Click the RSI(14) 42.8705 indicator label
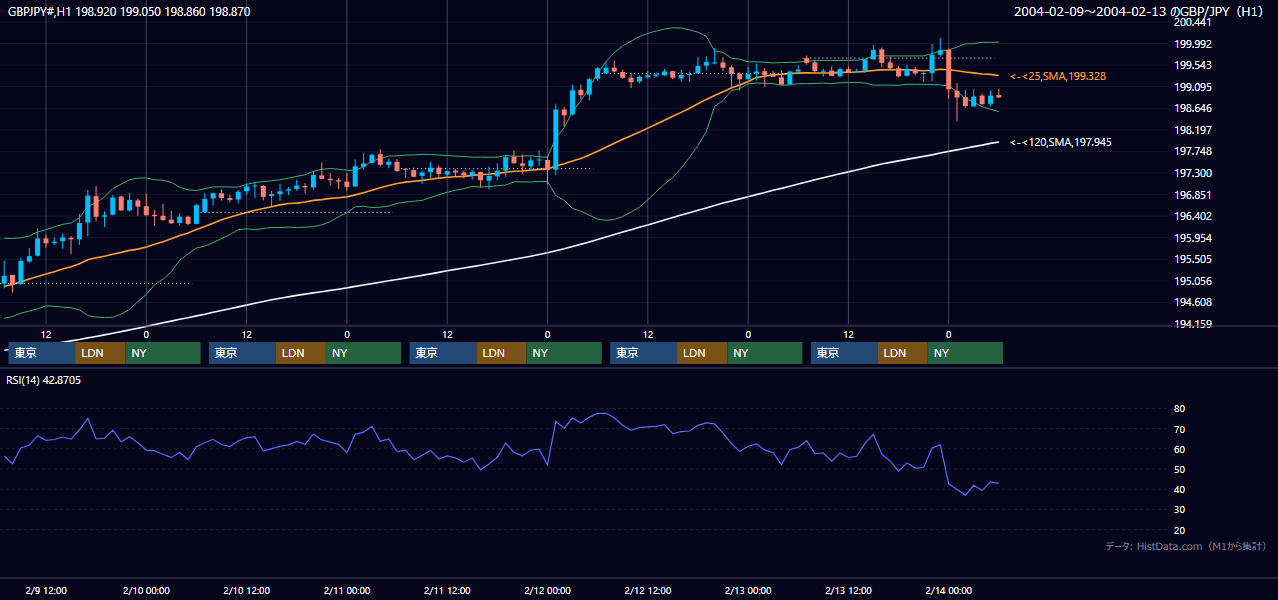Screen dimensions: 1278x600 44,380
